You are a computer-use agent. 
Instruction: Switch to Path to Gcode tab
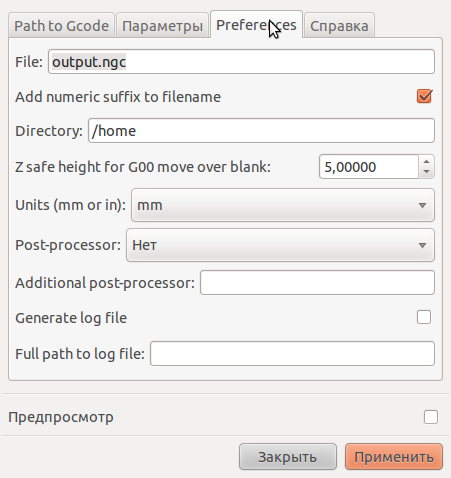pos(61,26)
